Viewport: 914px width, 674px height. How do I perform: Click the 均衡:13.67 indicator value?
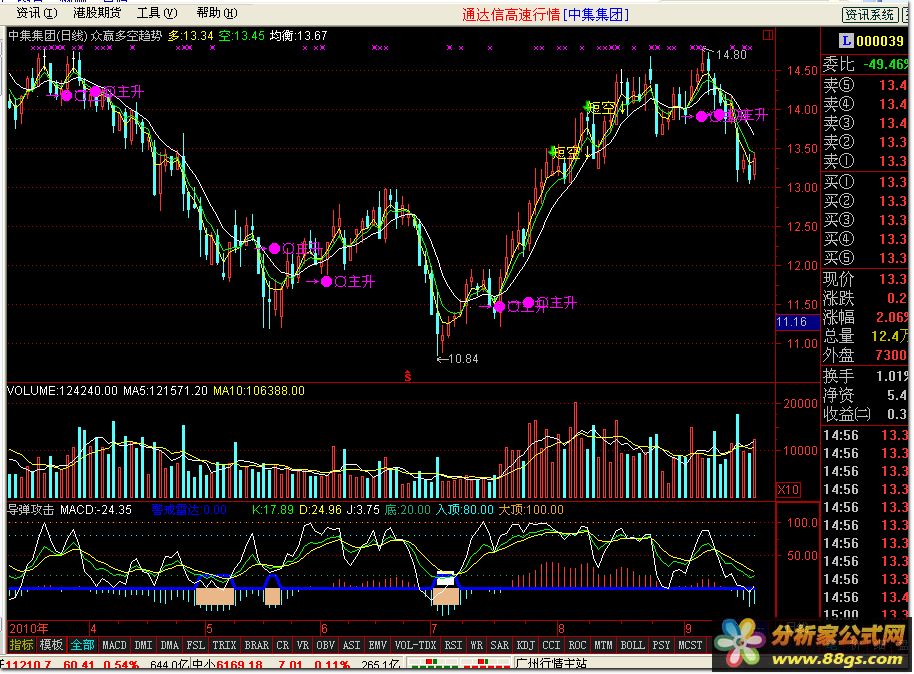tap(299, 36)
